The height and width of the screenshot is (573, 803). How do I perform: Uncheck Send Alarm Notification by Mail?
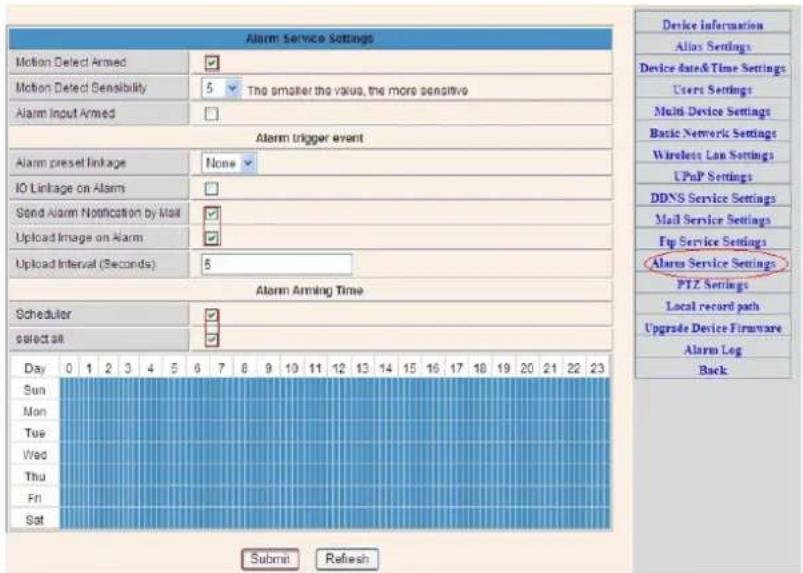212,214
